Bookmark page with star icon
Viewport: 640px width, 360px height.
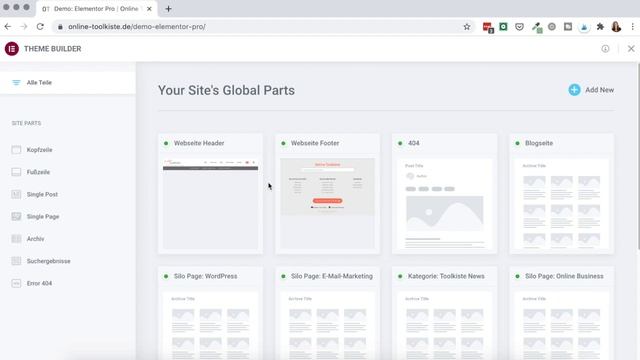coord(467,27)
